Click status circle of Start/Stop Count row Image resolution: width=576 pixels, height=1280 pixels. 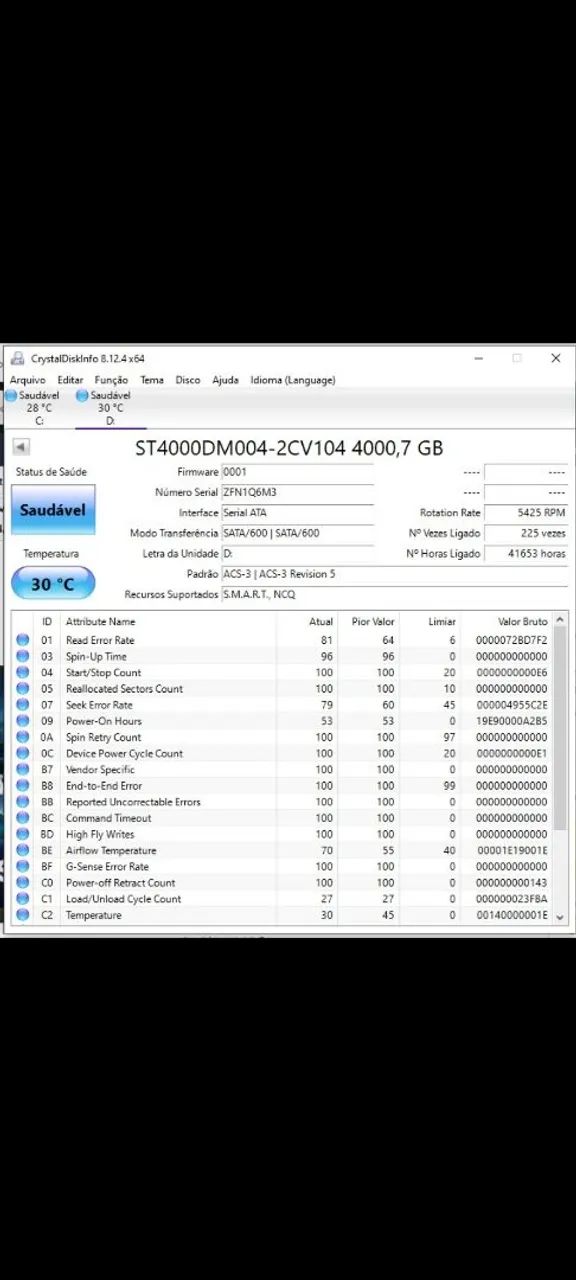pos(23,672)
